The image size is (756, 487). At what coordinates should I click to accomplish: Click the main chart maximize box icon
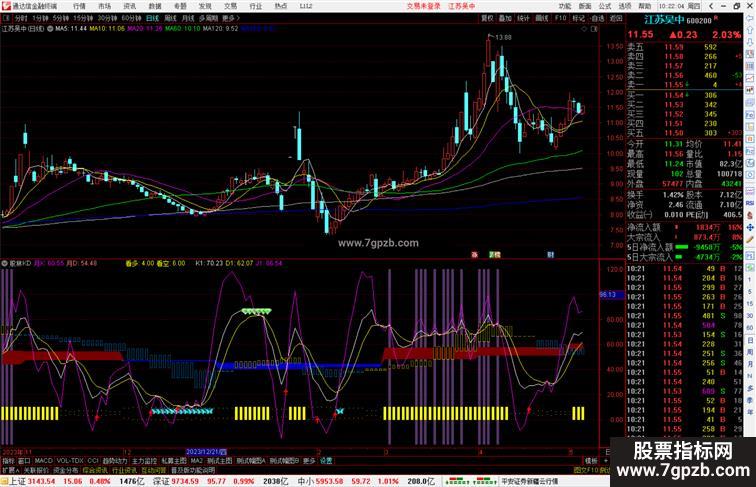(x=594, y=29)
